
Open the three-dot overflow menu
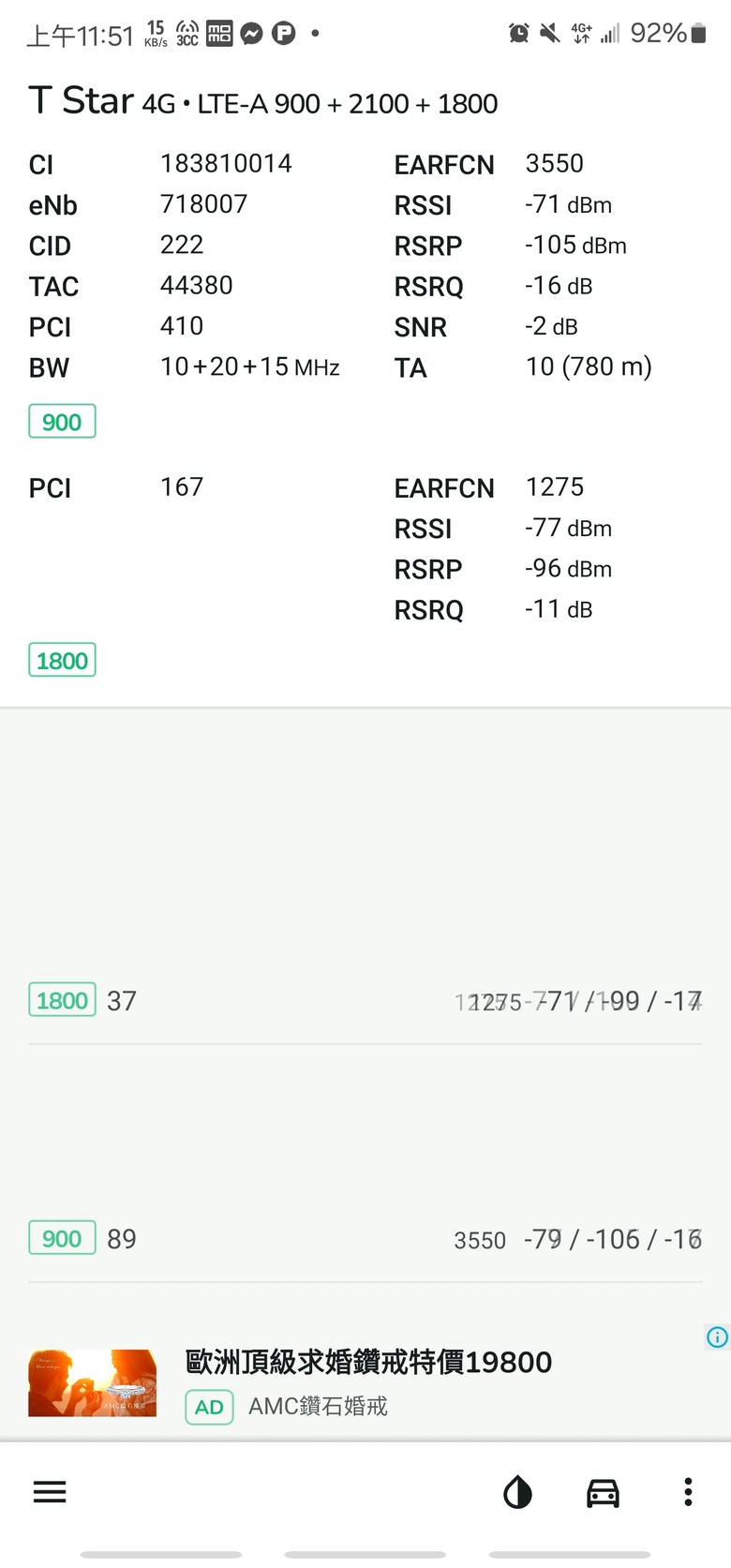tap(688, 1492)
